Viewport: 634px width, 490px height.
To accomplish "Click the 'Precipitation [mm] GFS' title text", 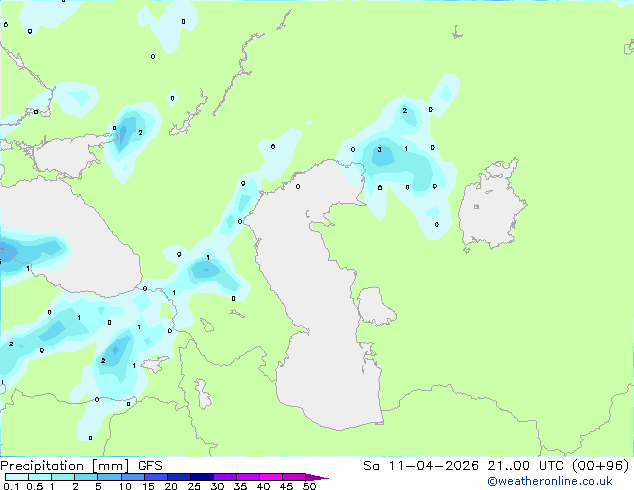I will [81, 466].
